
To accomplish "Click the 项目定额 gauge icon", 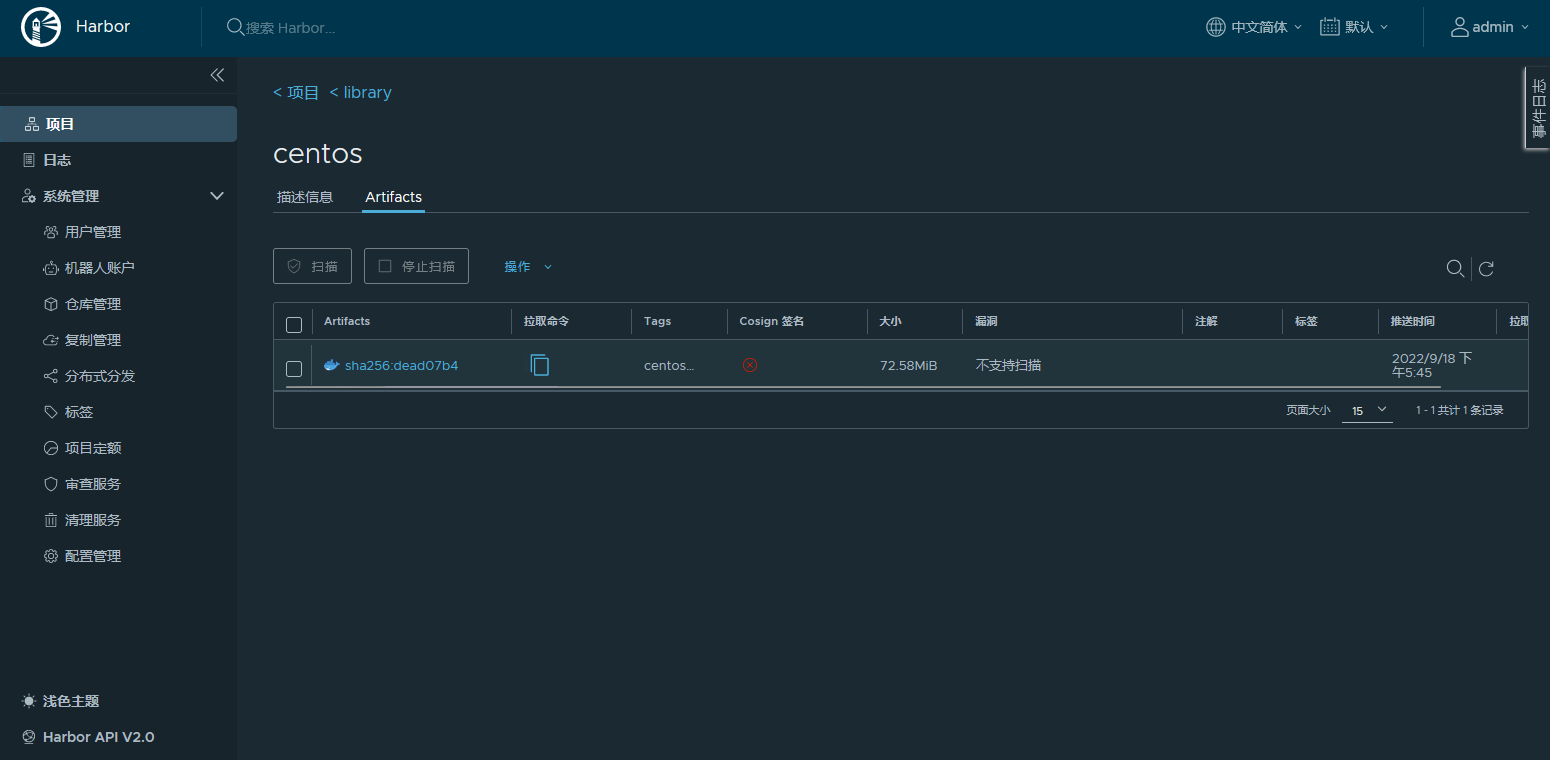I will 51,448.
